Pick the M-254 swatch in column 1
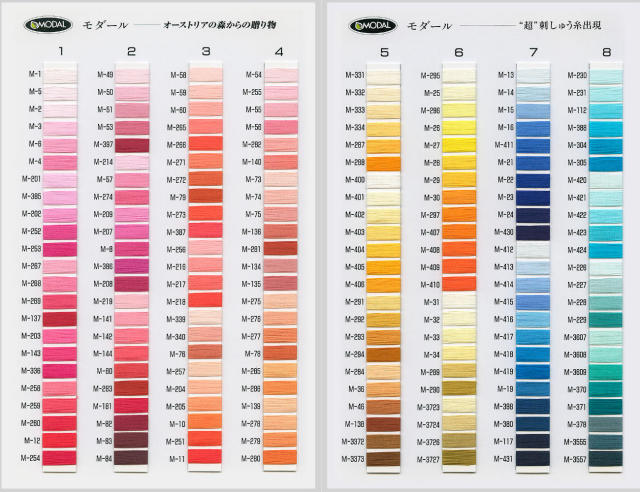The height and width of the screenshot is (492, 640). 62,458
